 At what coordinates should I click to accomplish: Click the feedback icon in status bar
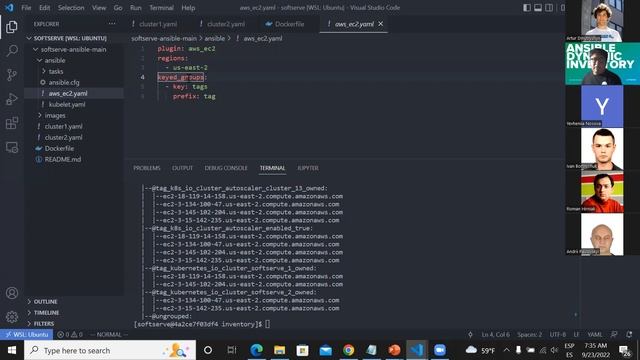click(x=614, y=334)
